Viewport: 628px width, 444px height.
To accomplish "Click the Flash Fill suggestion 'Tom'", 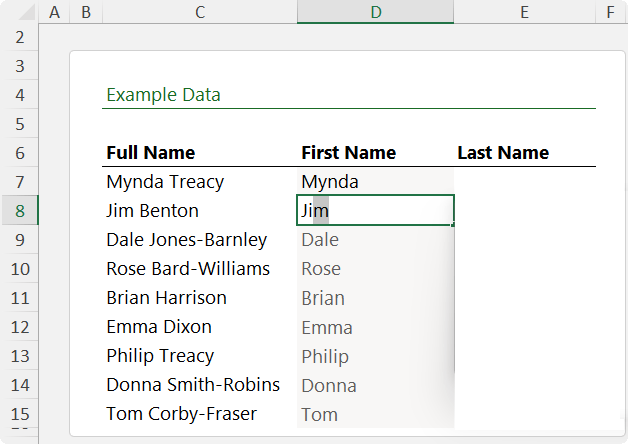I will [x=375, y=414].
